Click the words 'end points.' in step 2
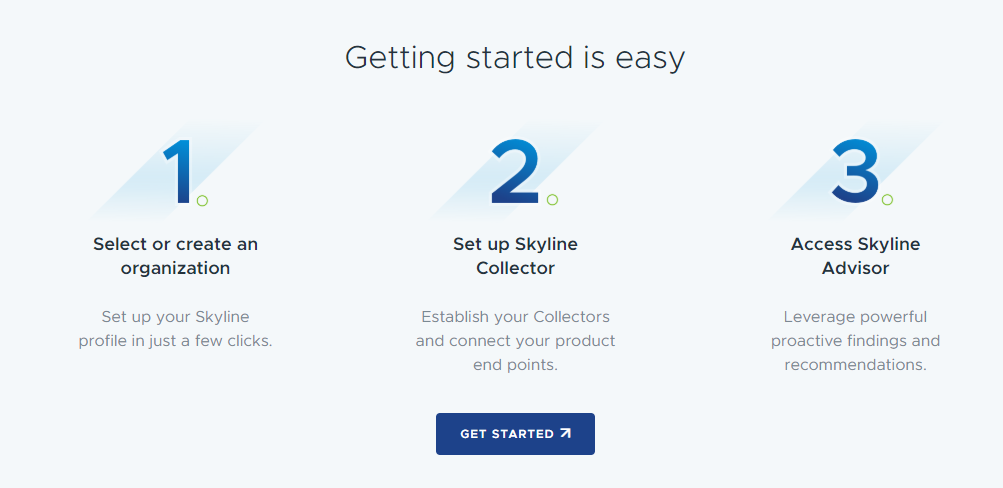Image resolution: width=1003 pixels, height=488 pixels. tap(516, 366)
